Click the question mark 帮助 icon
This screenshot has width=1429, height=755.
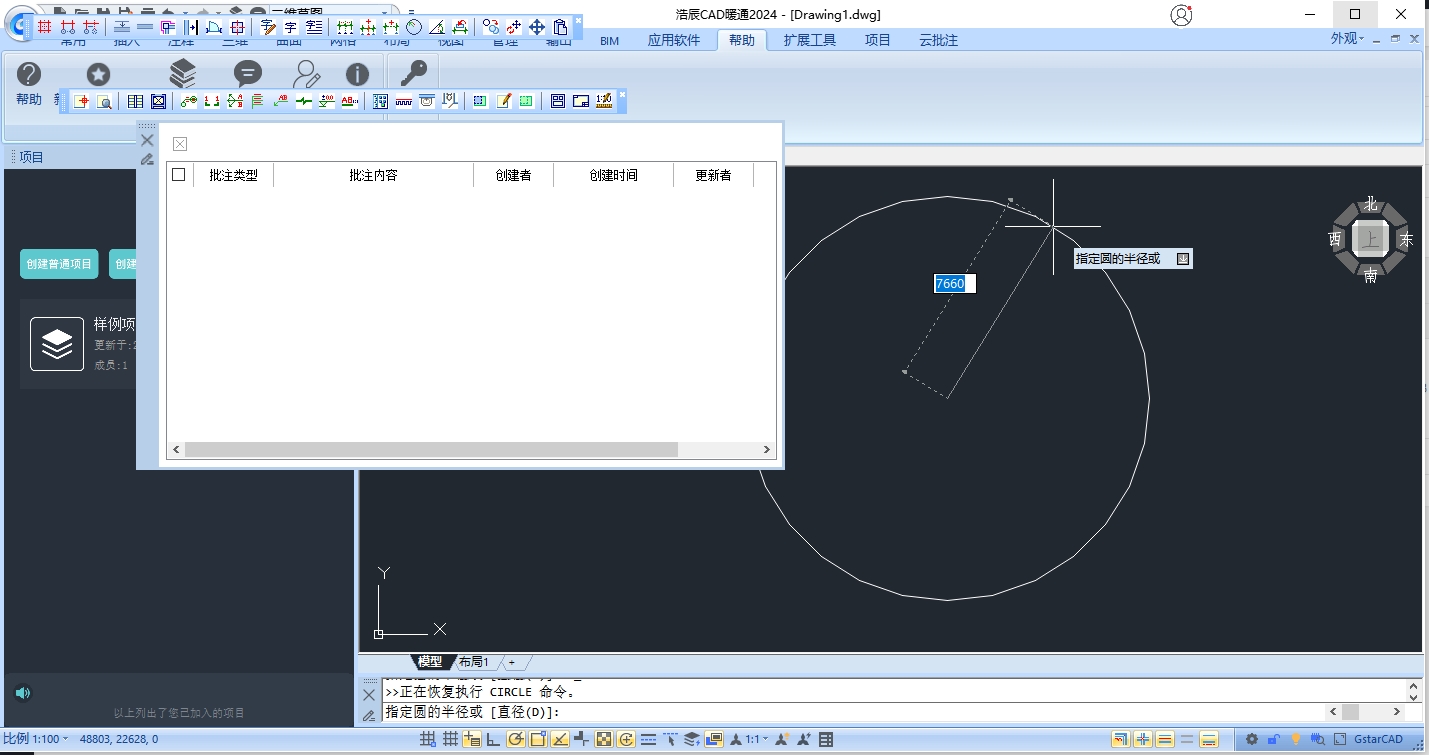pos(29,75)
